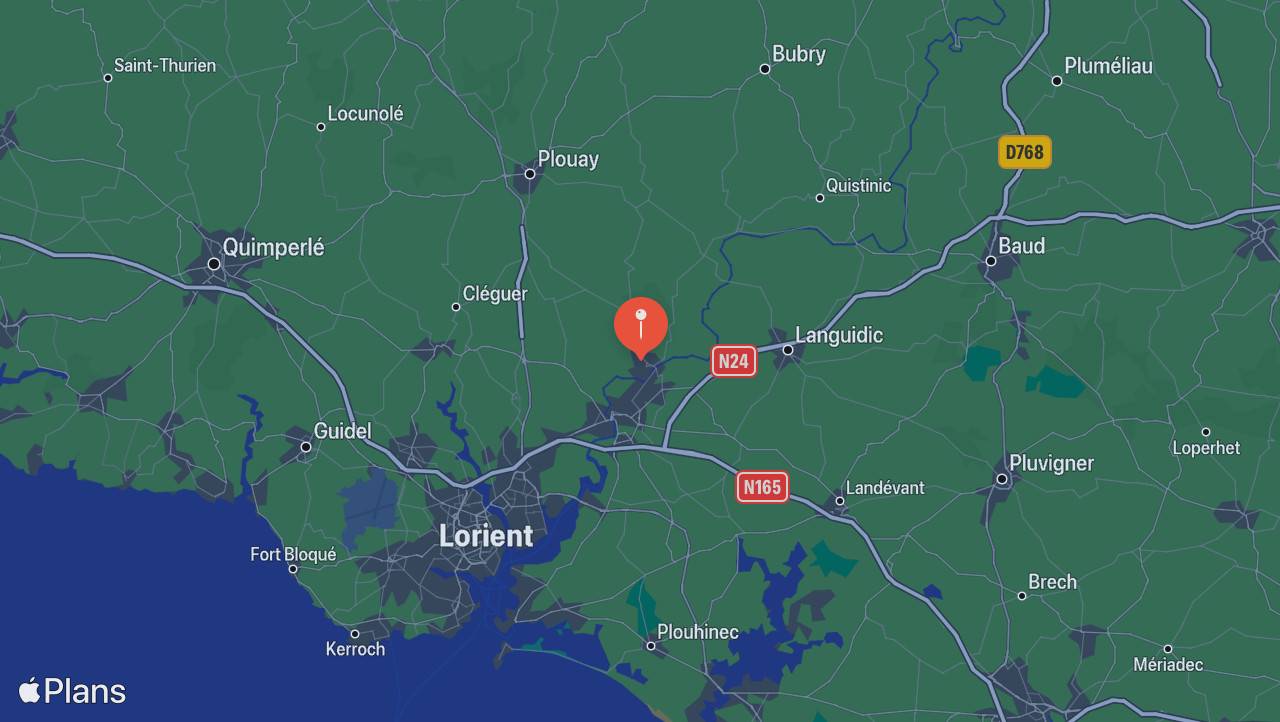The image size is (1280, 722).
Task: Click the Plouay town marker dot
Action: coord(530,174)
